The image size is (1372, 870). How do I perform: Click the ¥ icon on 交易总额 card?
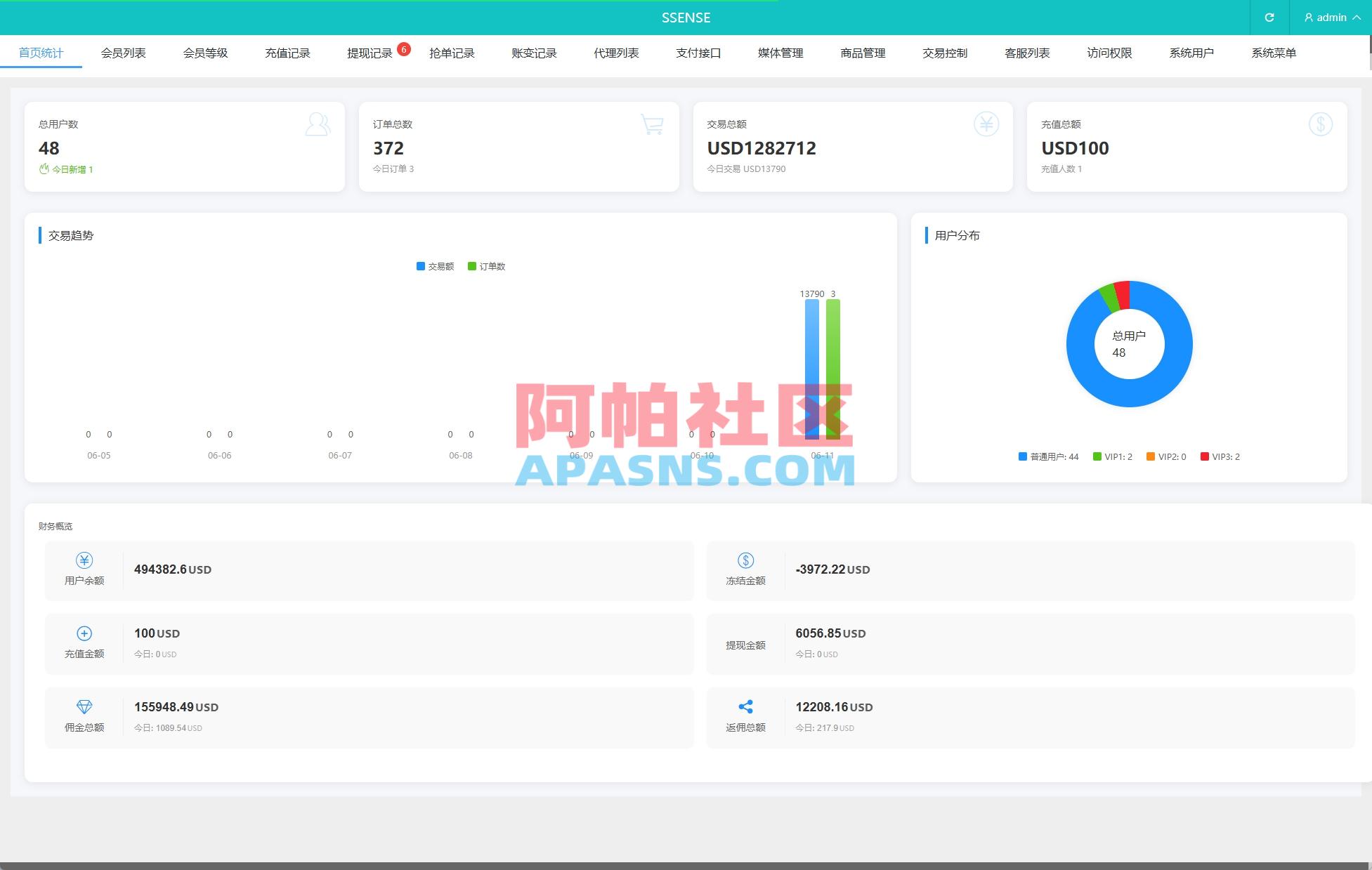tap(986, 124)
